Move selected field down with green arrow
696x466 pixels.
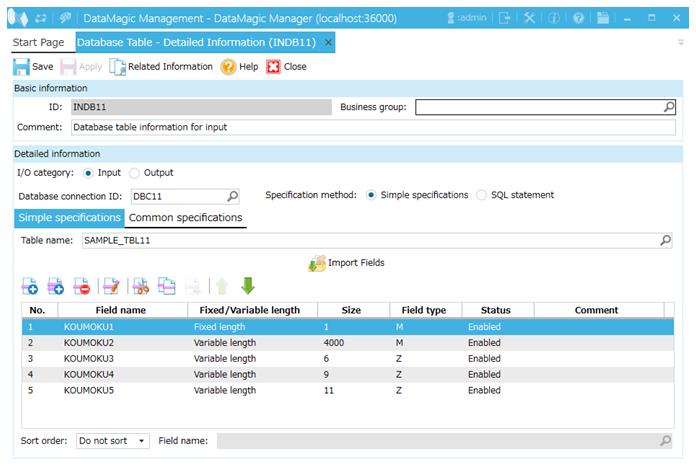(x=248, y=287)
